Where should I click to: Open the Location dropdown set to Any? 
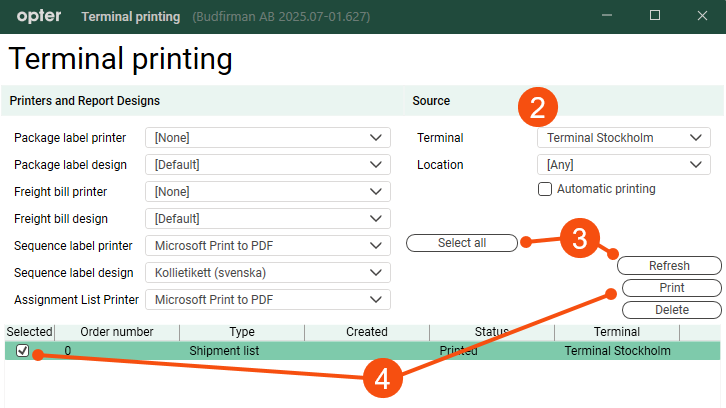(x=623, y=165)
